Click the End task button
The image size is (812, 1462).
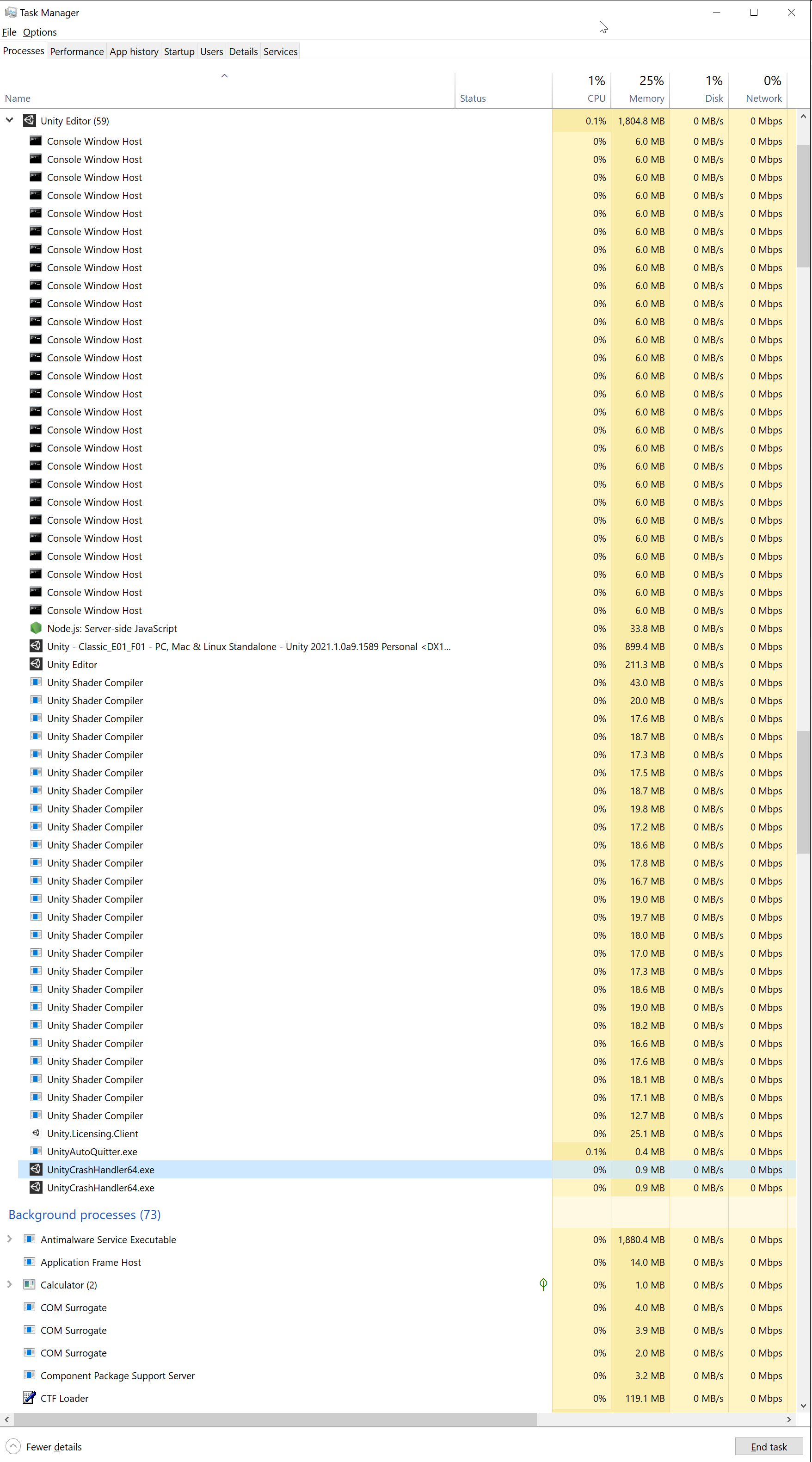[x=769, y=1446]
